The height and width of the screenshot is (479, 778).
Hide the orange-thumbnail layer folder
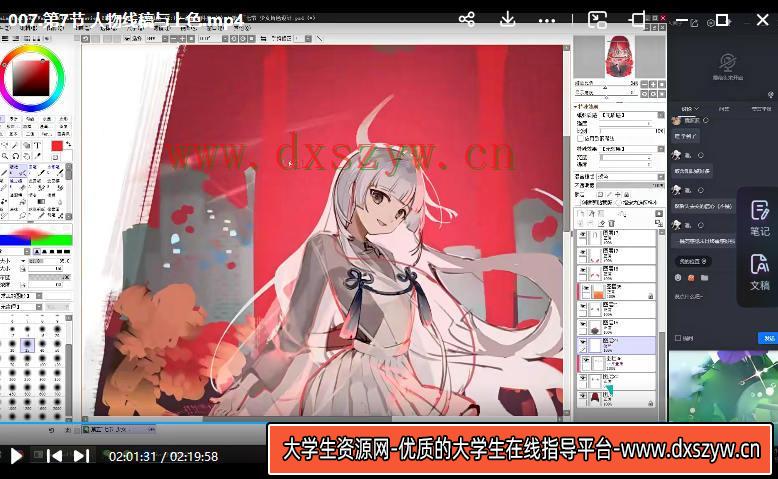586,288
